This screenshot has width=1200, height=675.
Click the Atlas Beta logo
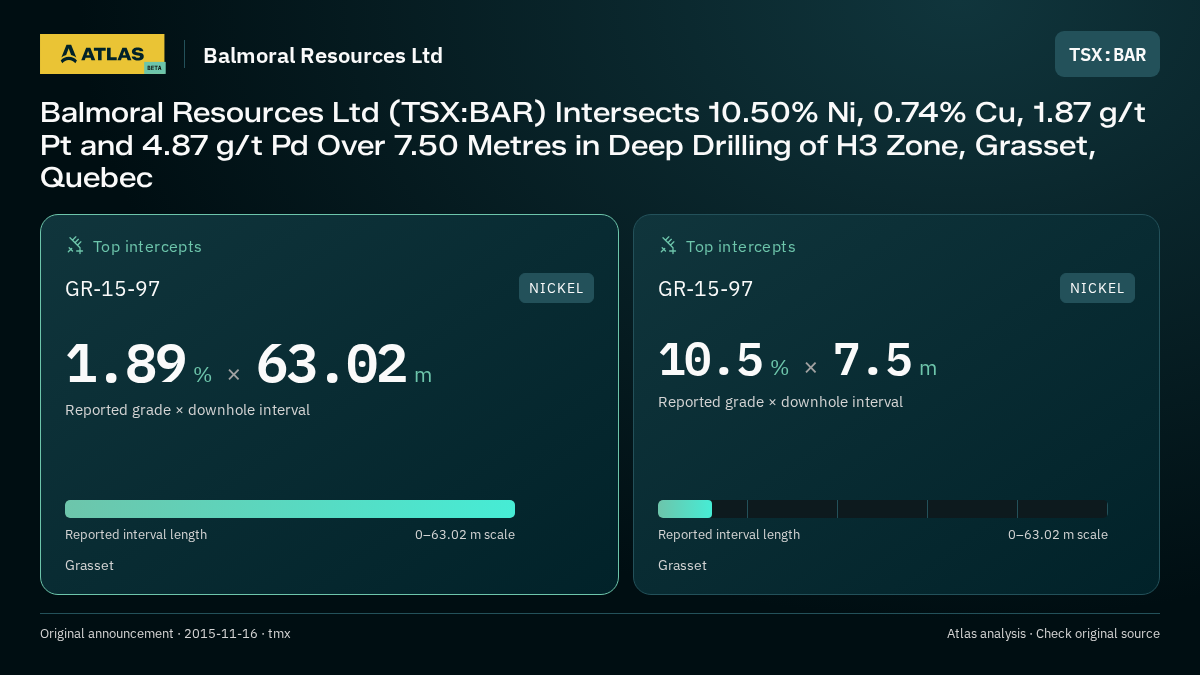[x=102, y=54]
